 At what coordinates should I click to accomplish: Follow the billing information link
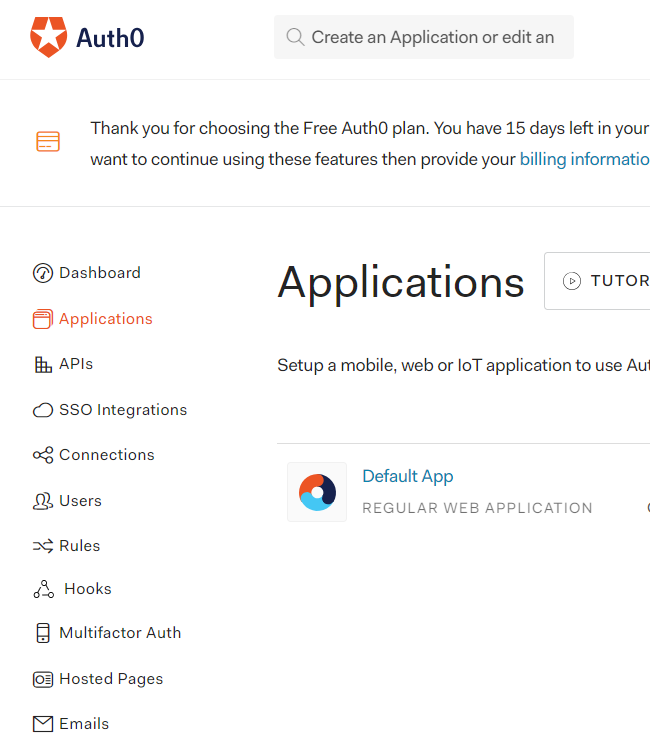[585, 159]
